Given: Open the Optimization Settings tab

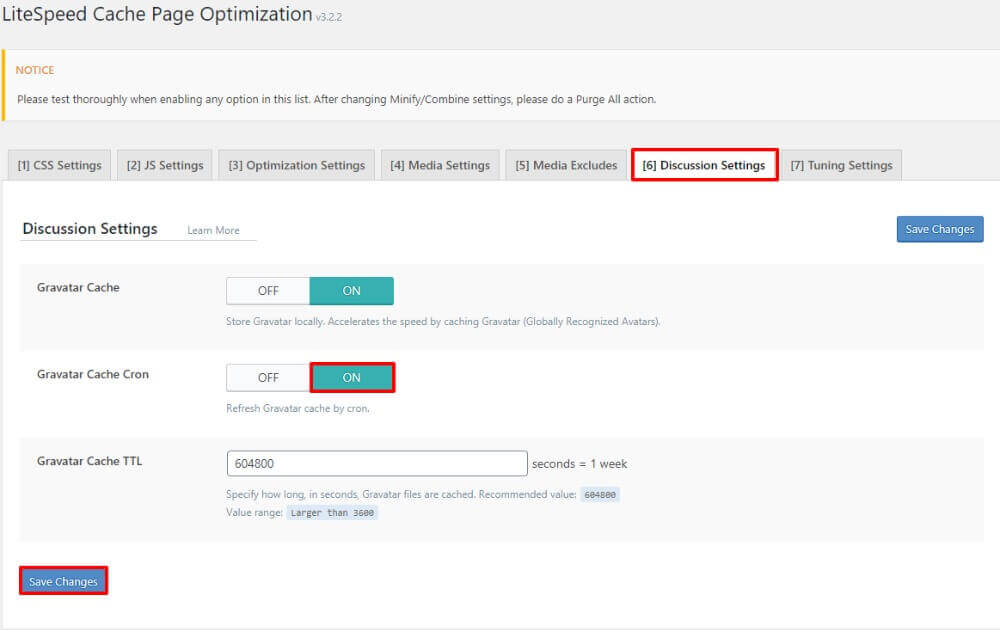Looking at the screenshot, I should [x=297, y=165].
